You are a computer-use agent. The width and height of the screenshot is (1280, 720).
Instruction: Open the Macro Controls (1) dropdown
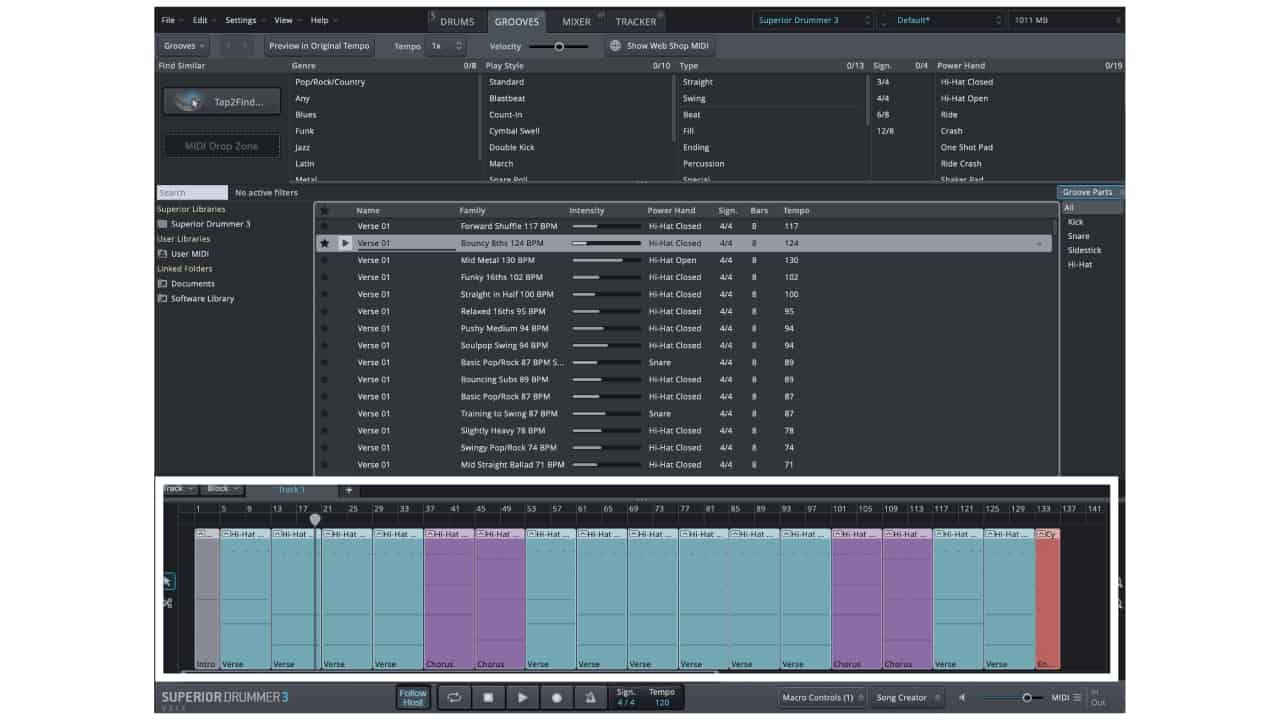click(824, 697)
